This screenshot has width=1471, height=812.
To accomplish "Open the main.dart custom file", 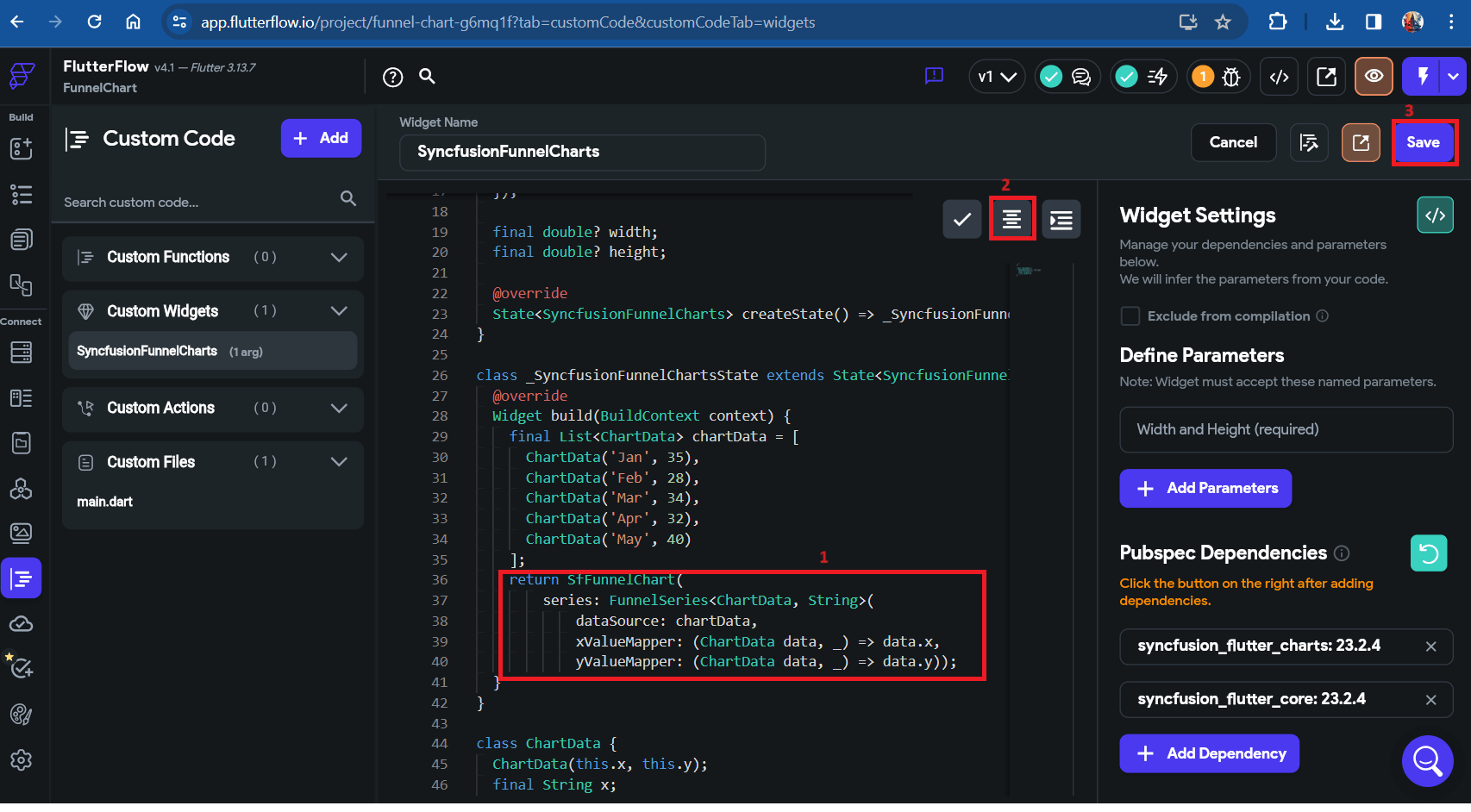I will 105,502.
